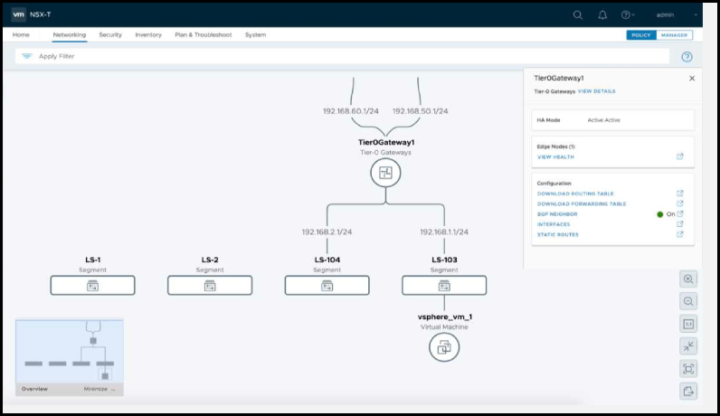Click the 192.168.2.1/24 interface label
This screenshot has height=416, width=720.
327,232
